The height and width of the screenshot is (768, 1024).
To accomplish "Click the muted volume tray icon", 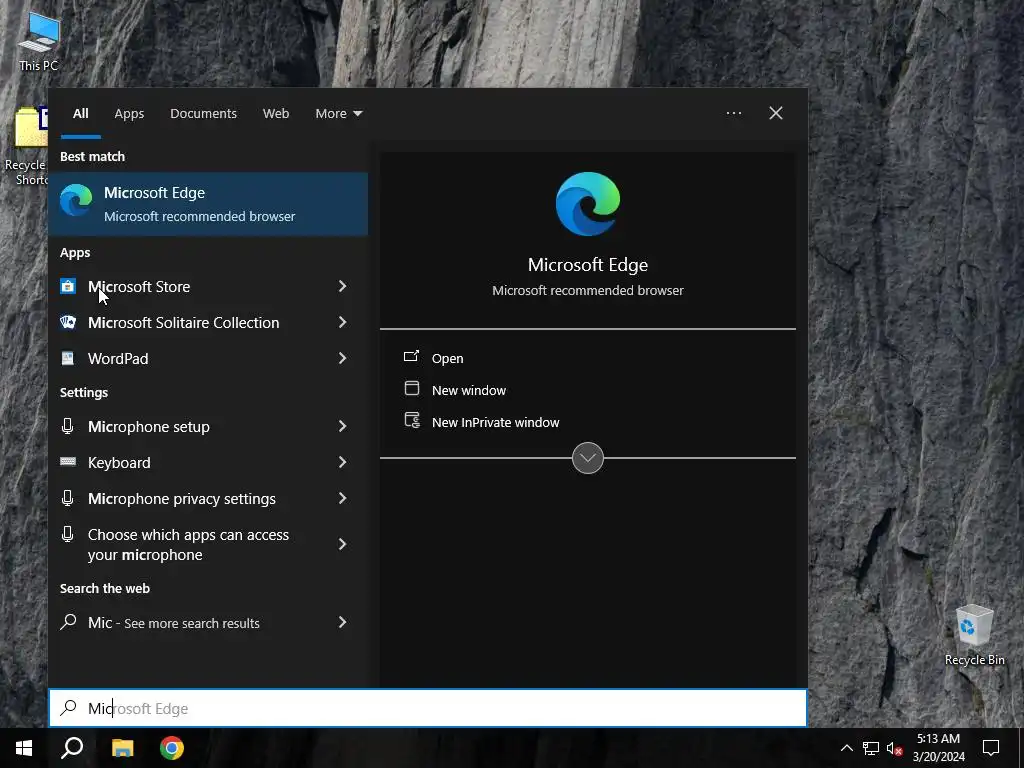I will [x=895, y=748].
